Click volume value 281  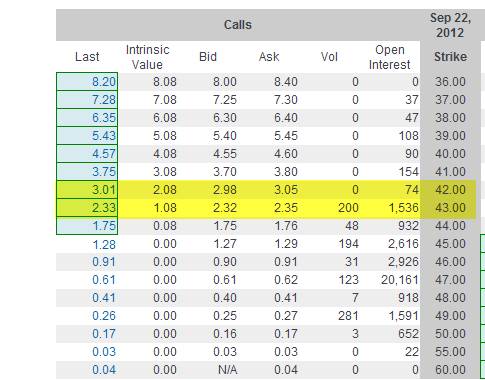click(x=348, y=316)
